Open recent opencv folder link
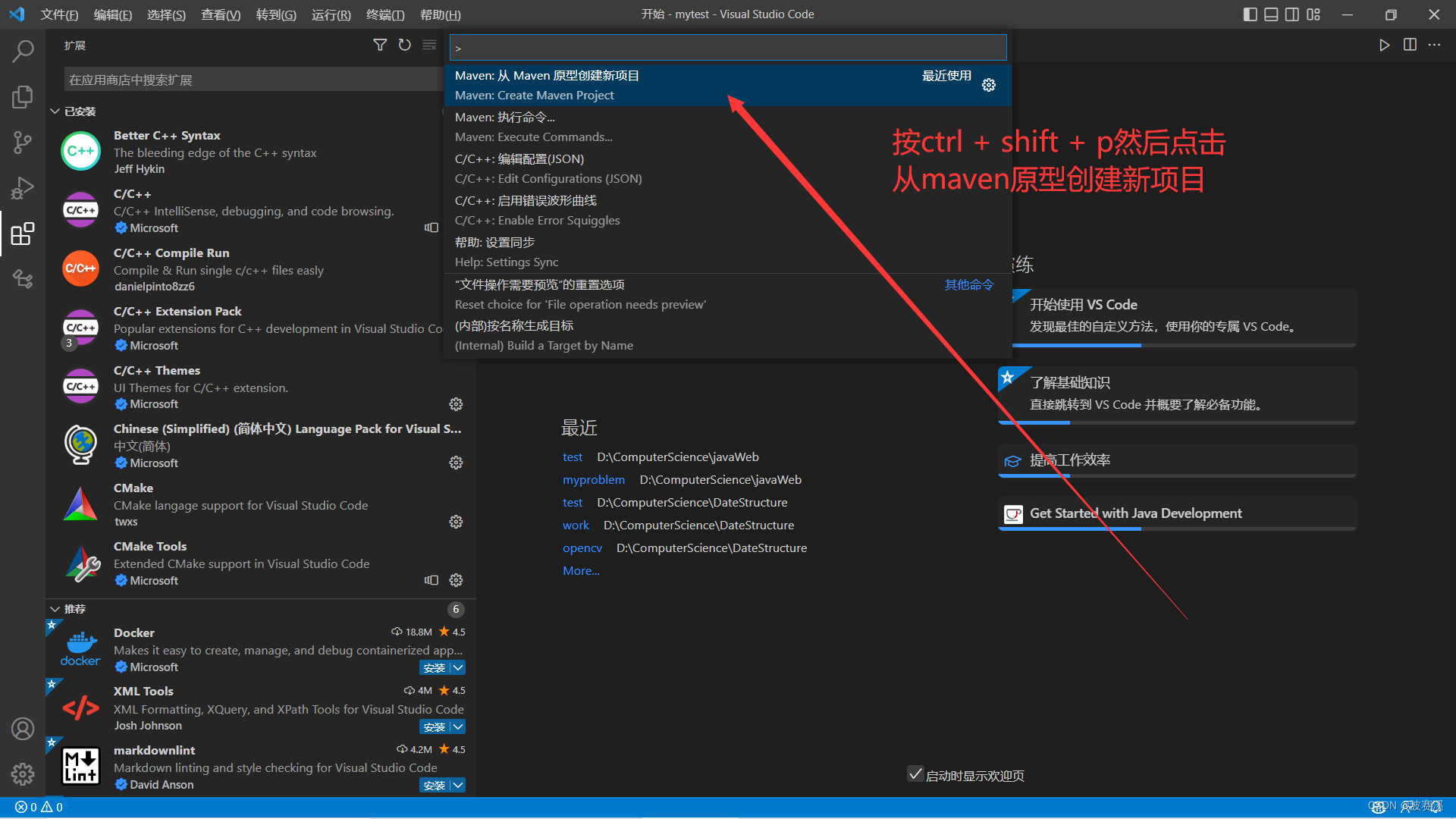The height and width of the screenshot is (819, 1456). 582,548
